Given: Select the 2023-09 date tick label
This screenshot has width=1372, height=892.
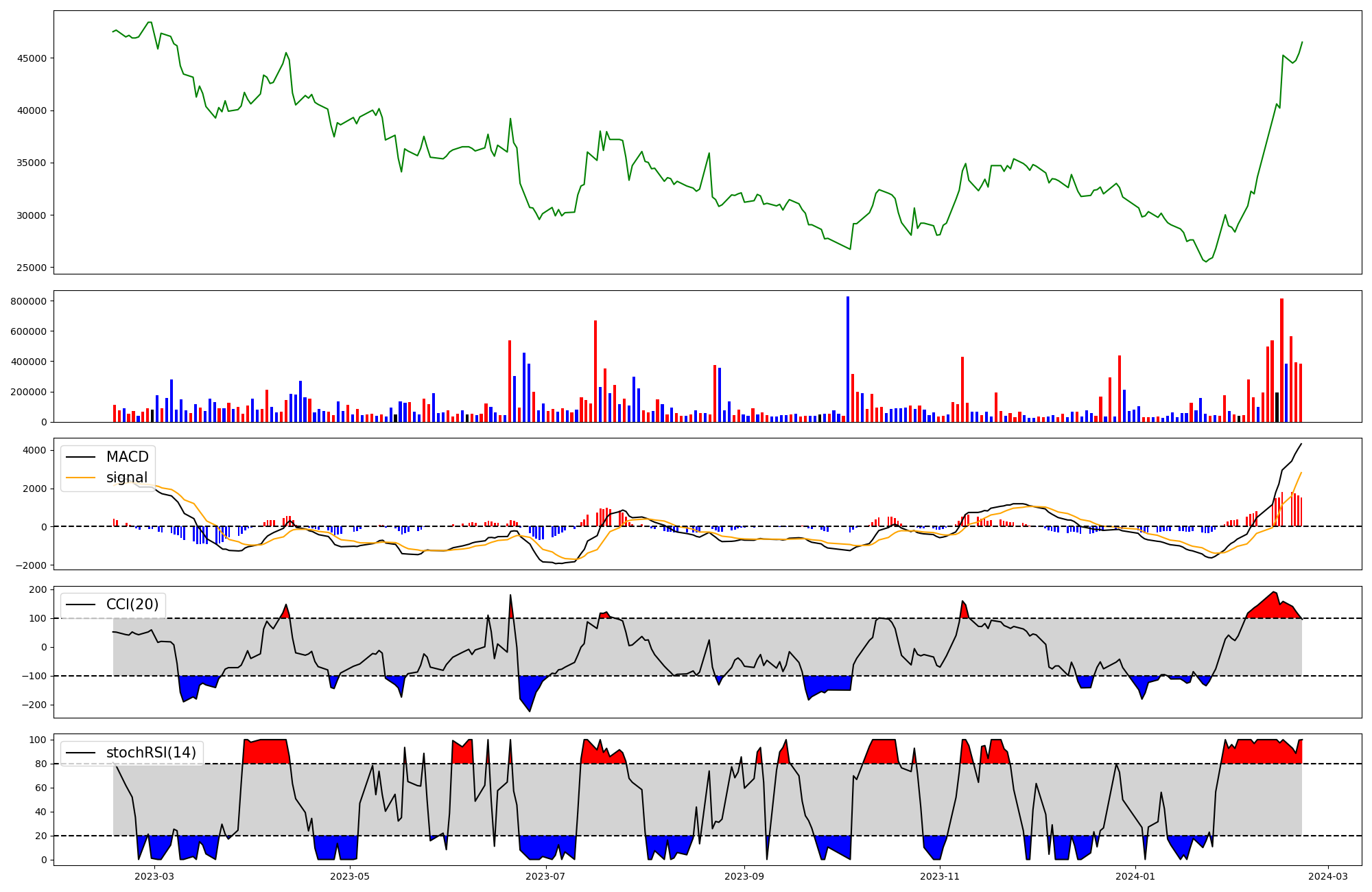Looking at the screenshot, I should coord(744,876).
